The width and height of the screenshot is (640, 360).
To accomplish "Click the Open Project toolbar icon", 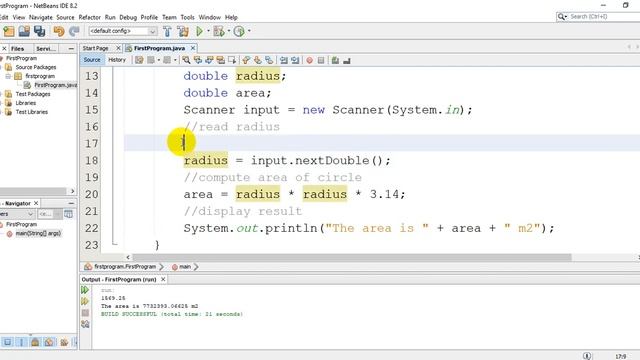I will point(24,31).
